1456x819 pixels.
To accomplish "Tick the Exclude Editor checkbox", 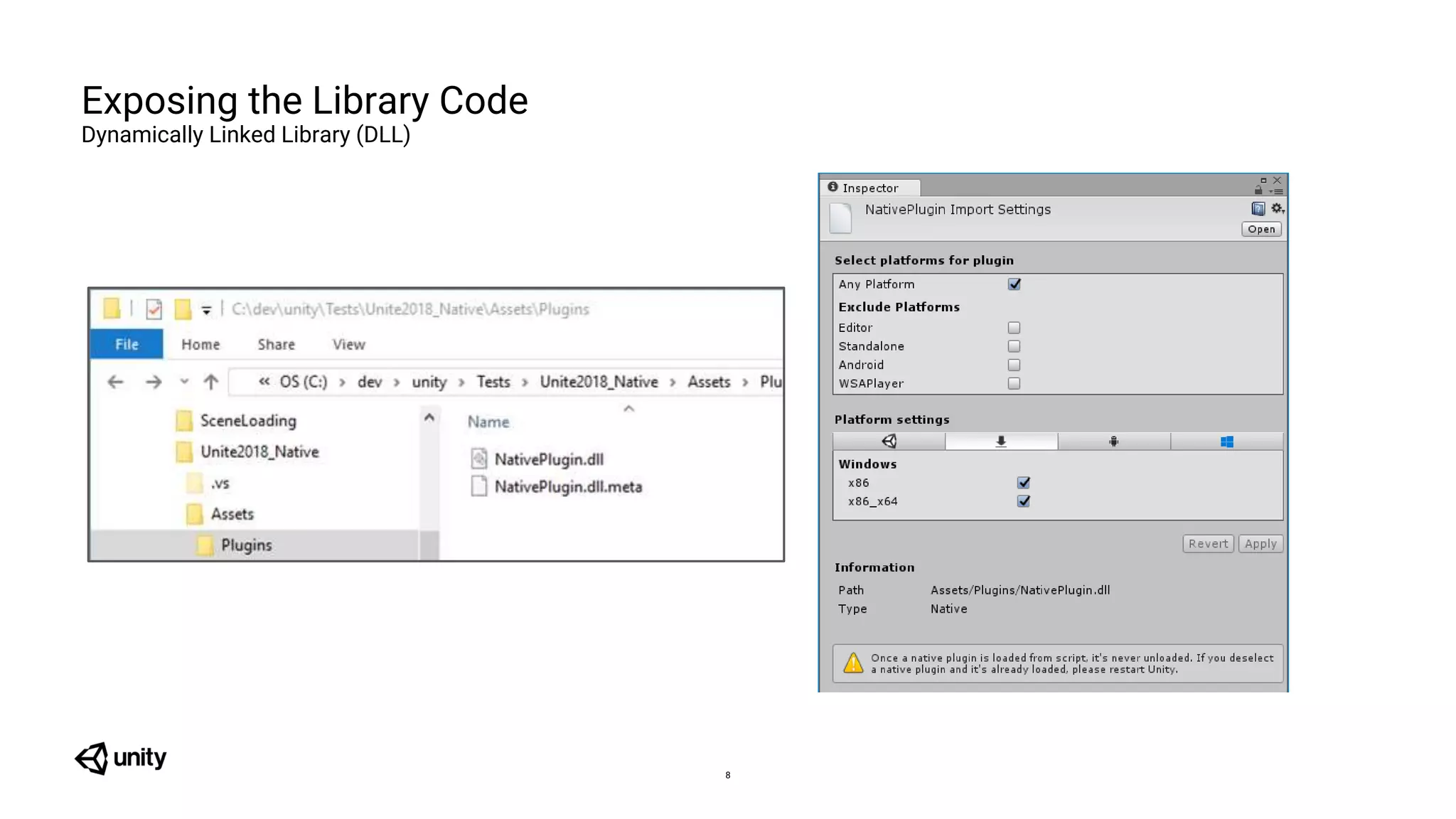I will pos(1014,328).
